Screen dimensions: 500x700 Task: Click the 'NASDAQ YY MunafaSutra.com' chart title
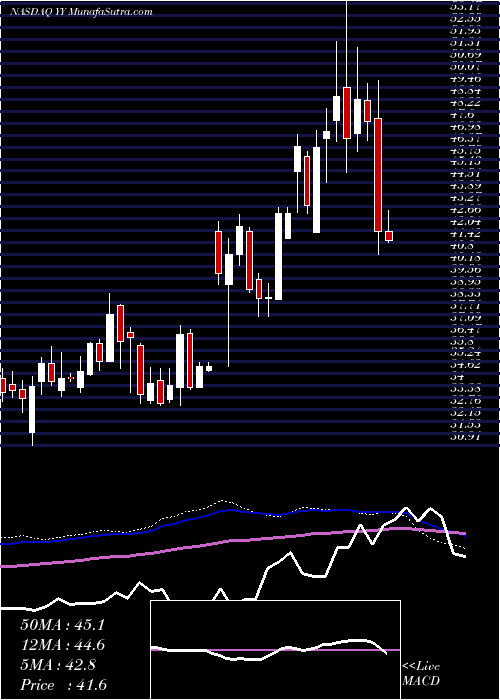tap(82, 12)
